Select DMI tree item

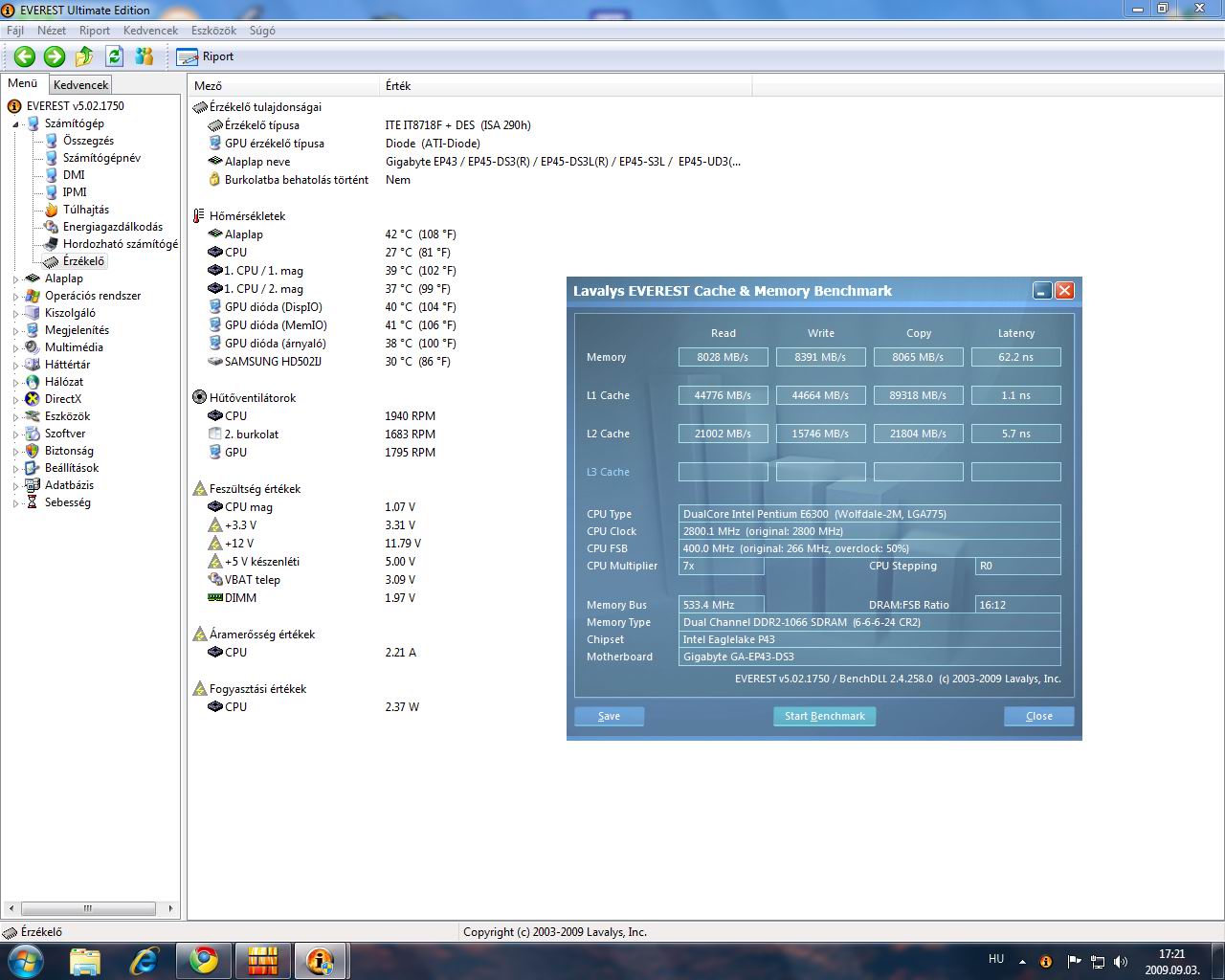74,175
